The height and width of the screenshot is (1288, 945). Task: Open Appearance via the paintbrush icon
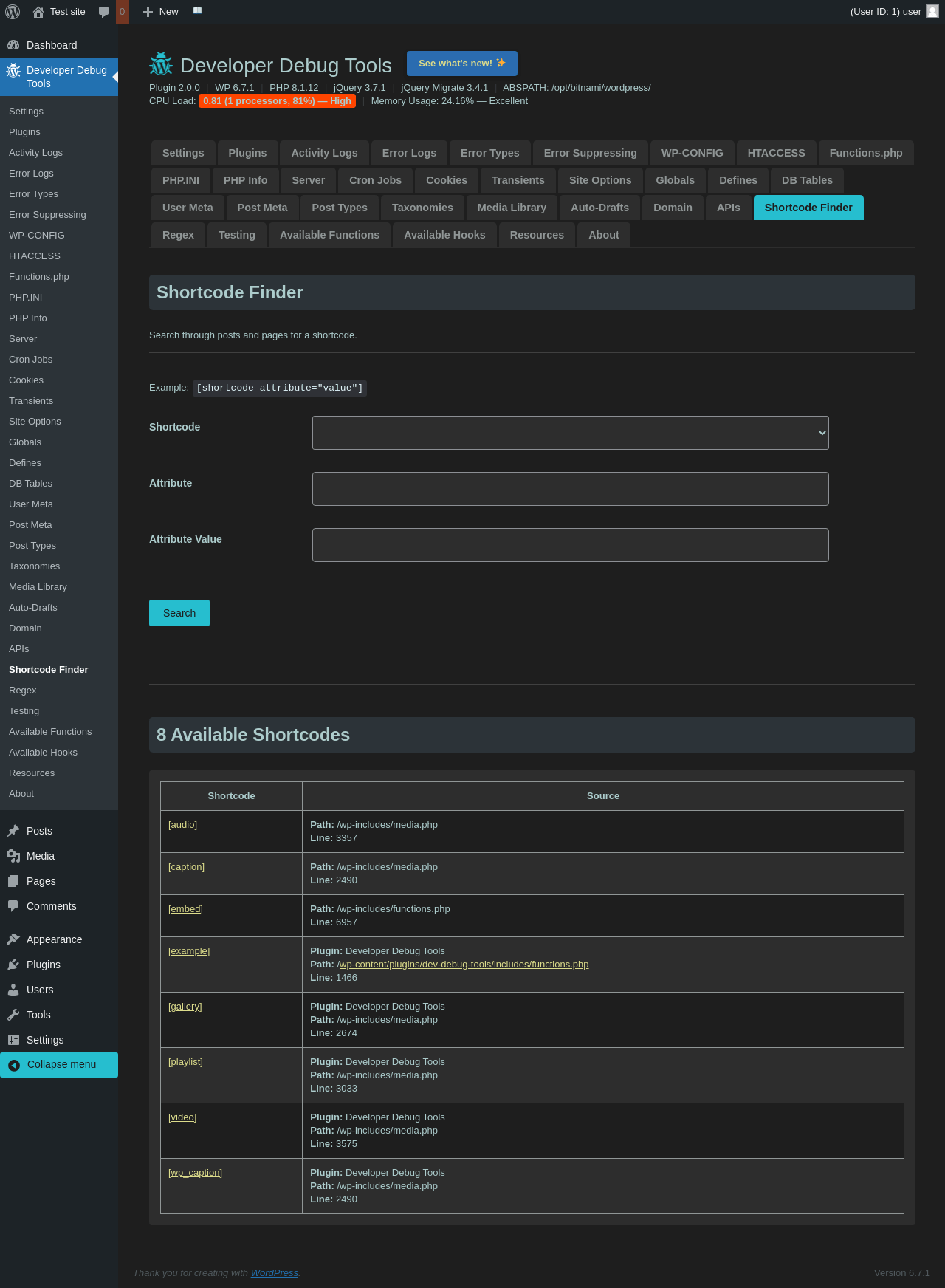pos(13,939)
